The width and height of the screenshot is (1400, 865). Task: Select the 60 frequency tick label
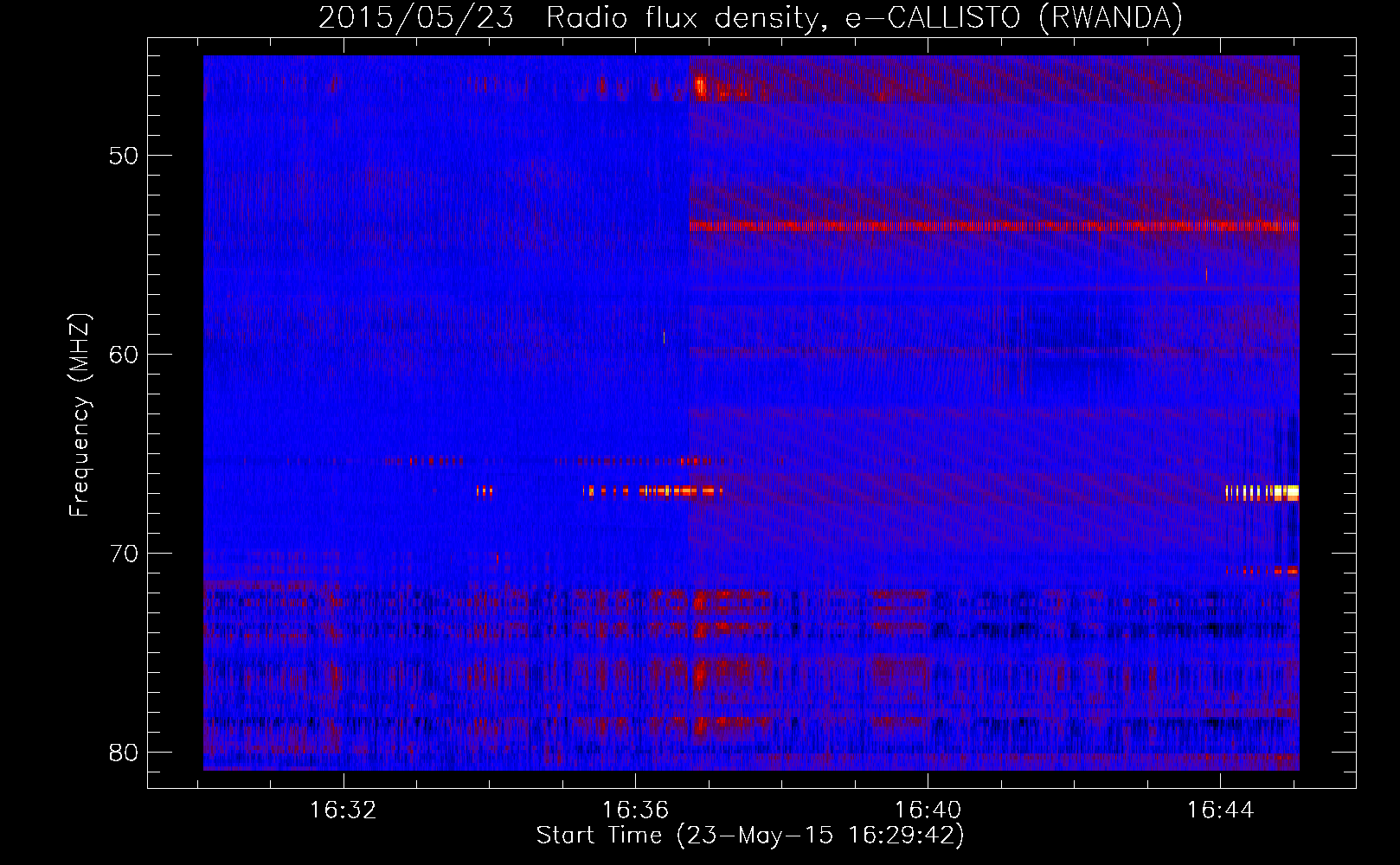[x=124, y=354]
